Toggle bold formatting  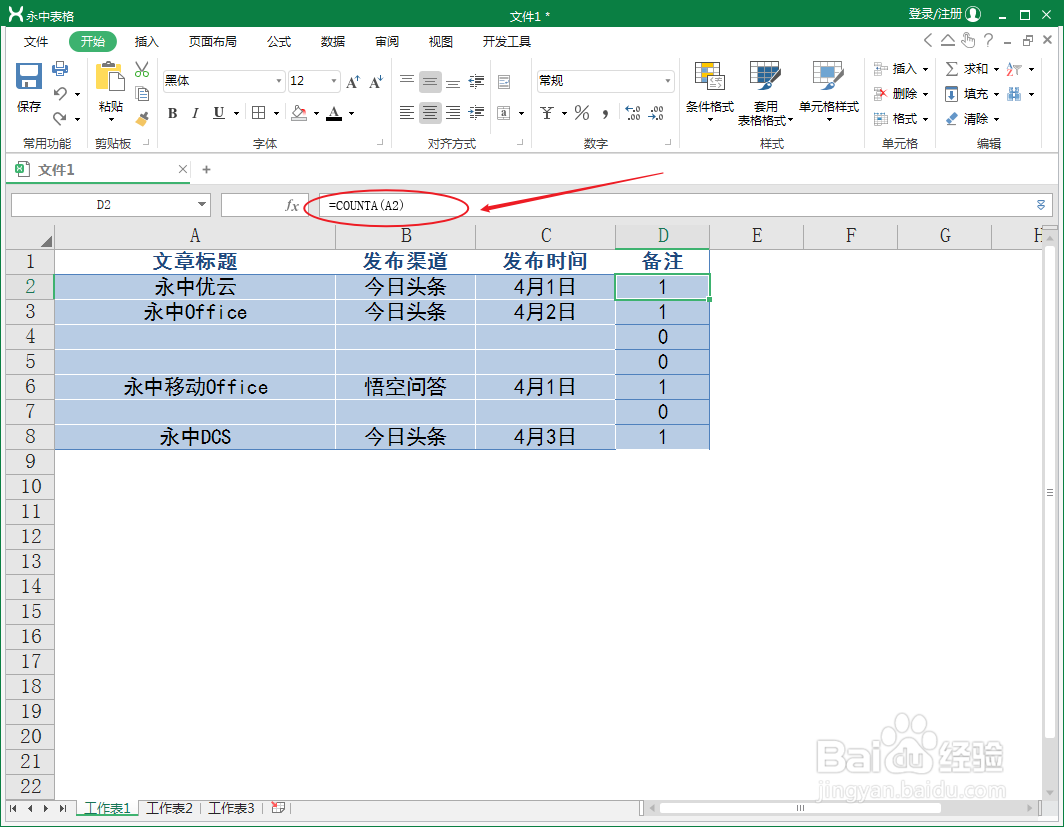(x=172, y=113)
